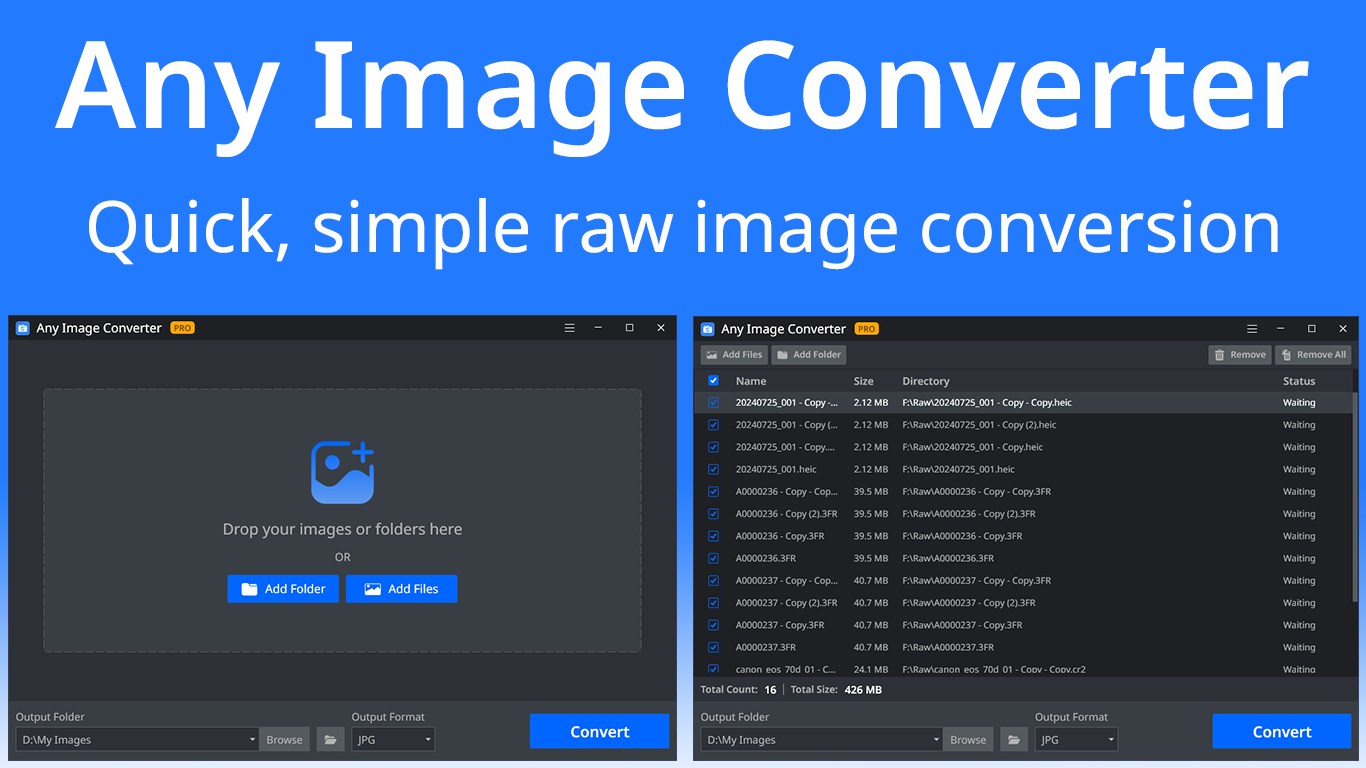Uncheck checkbox for A0000236 - Copy (2).3FR

[713, 514]
